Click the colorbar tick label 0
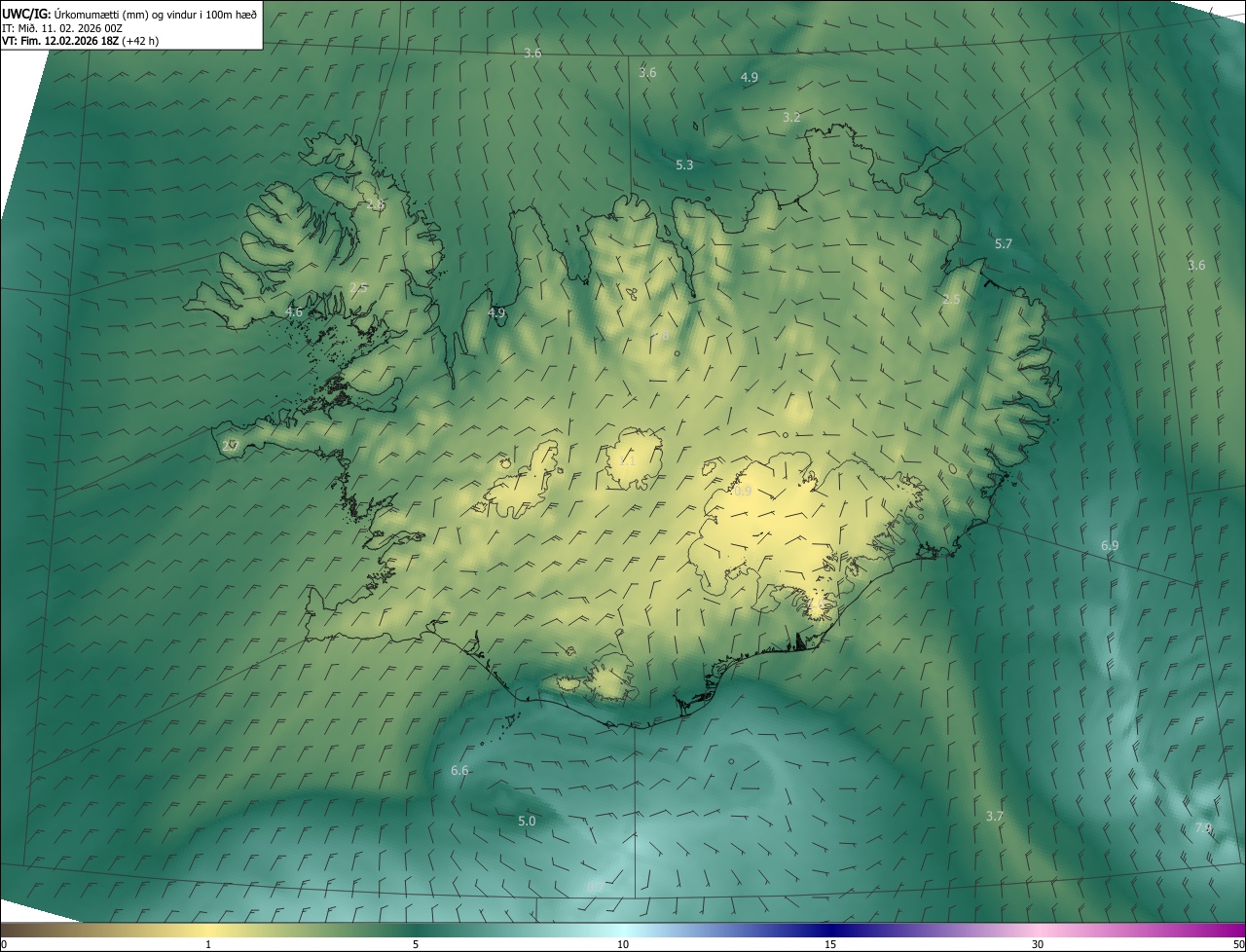Image resolution: width=1246 pixels, height=952 pixels. [x=4, y=945]
